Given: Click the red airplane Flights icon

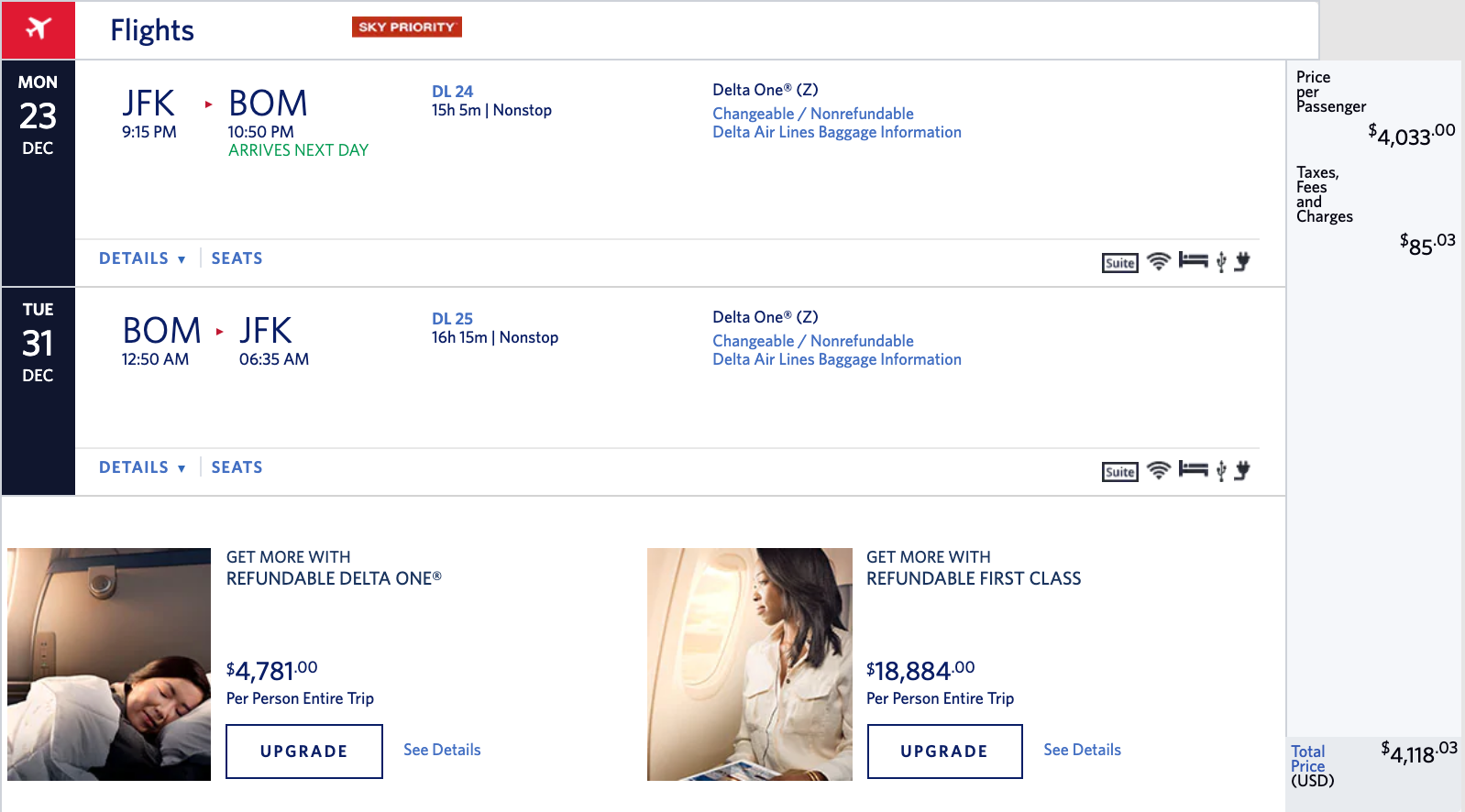Looking at the screenshot, I should [38, 29].
